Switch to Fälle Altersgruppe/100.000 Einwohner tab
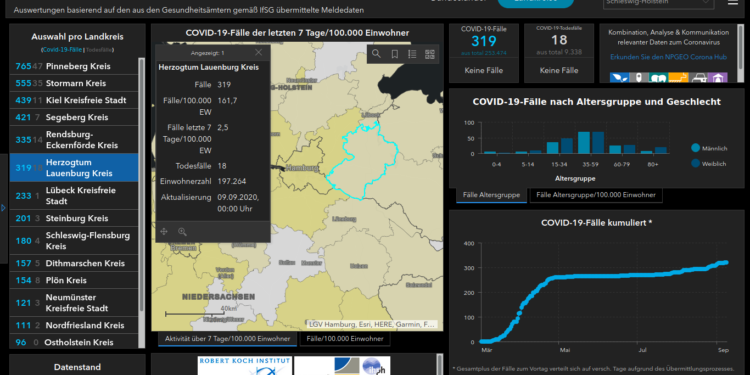The image size is (750, 375). point(596,195)
